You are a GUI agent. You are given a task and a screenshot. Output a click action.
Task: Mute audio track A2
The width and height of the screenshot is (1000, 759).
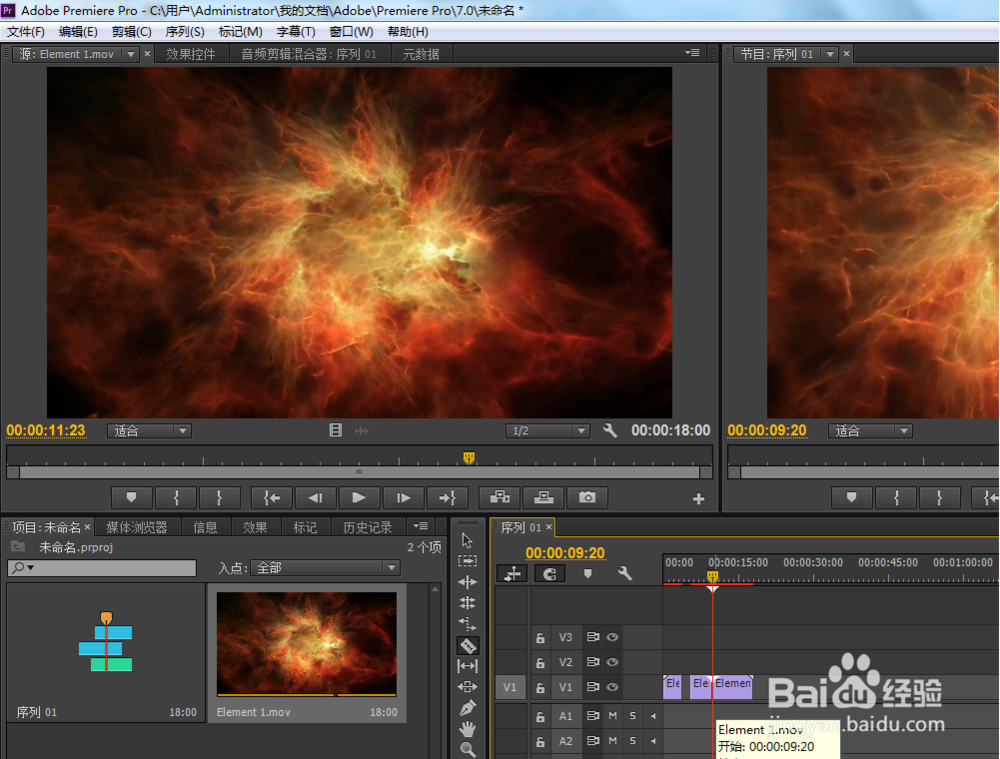[x=613, y=741]
